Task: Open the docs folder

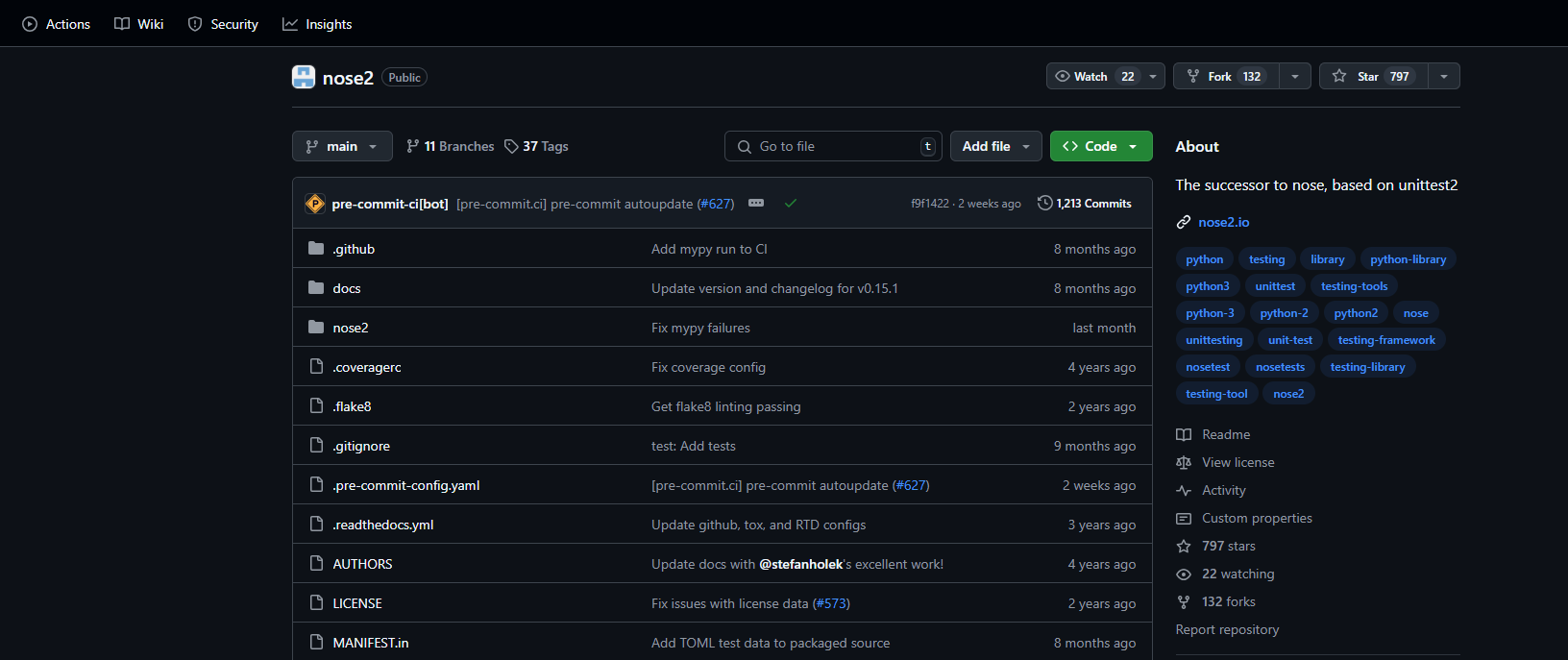Action: click(347, 288)
